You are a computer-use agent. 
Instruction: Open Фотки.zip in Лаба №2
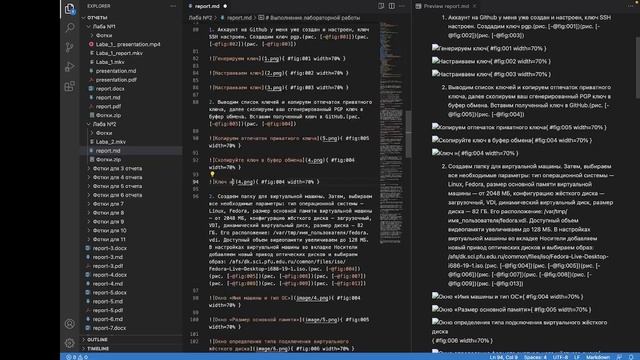point(108,160)
